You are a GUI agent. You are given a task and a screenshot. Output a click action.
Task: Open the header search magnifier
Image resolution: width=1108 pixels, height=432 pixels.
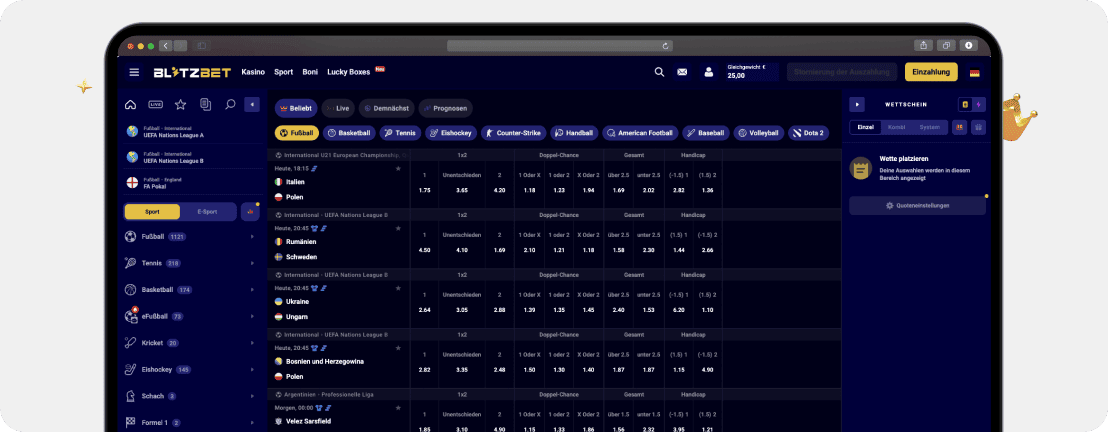(659, 72)
